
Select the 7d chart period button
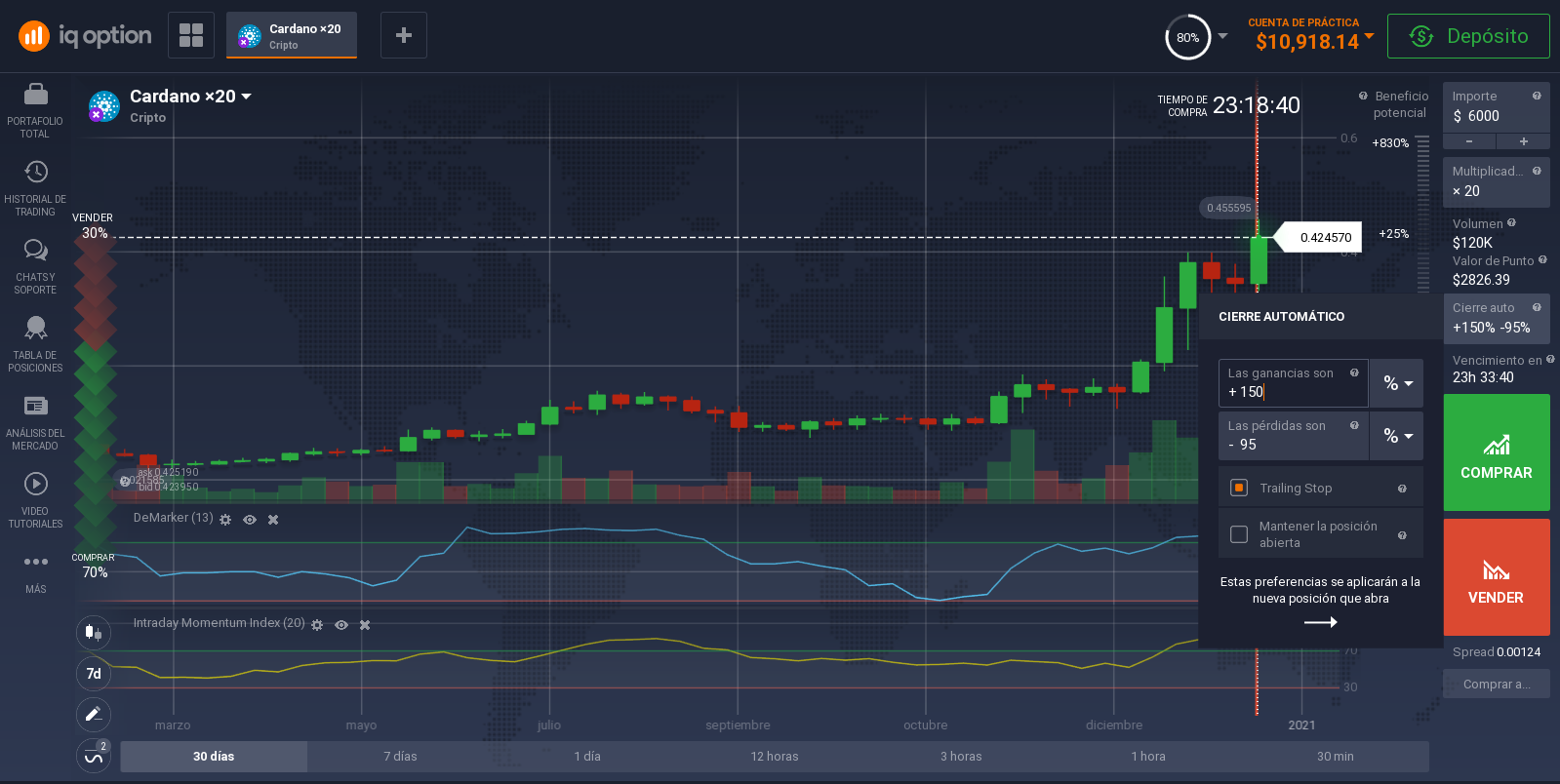tap(94, 674)
